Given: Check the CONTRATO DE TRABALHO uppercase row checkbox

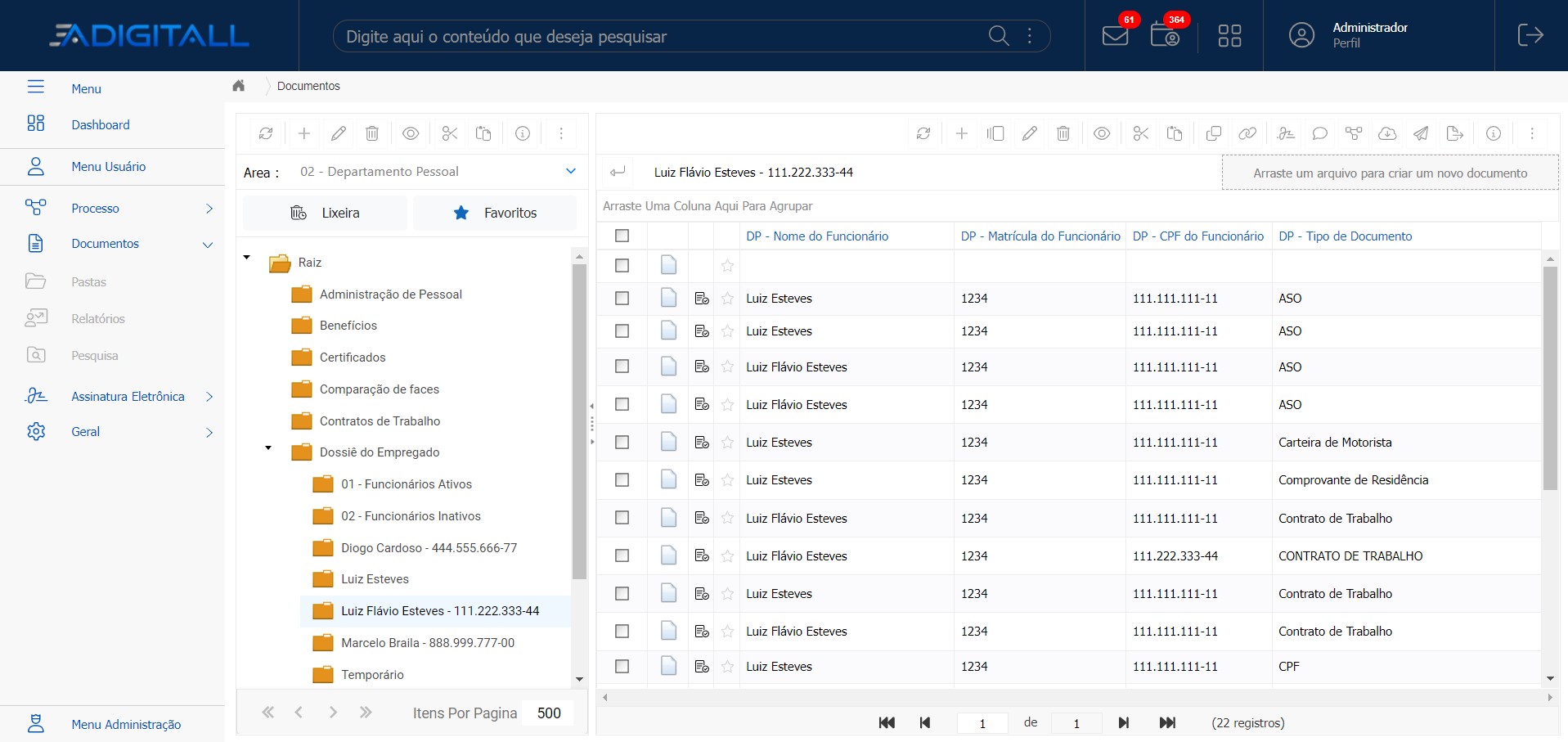Looking at the screenshot, I should pyautogui.click(x=622, y=555).
